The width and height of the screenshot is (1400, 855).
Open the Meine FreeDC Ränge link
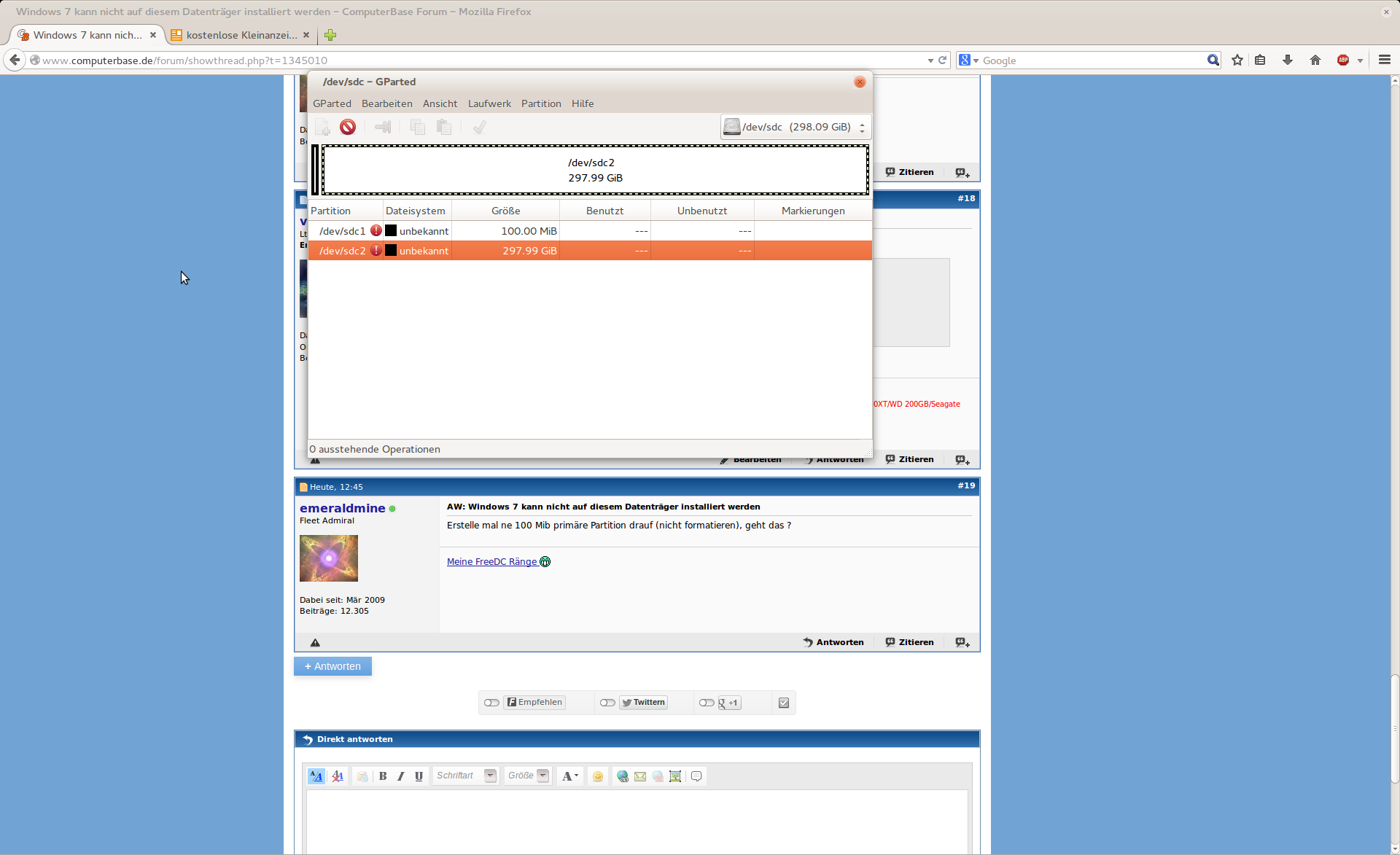tap(492, 562)
